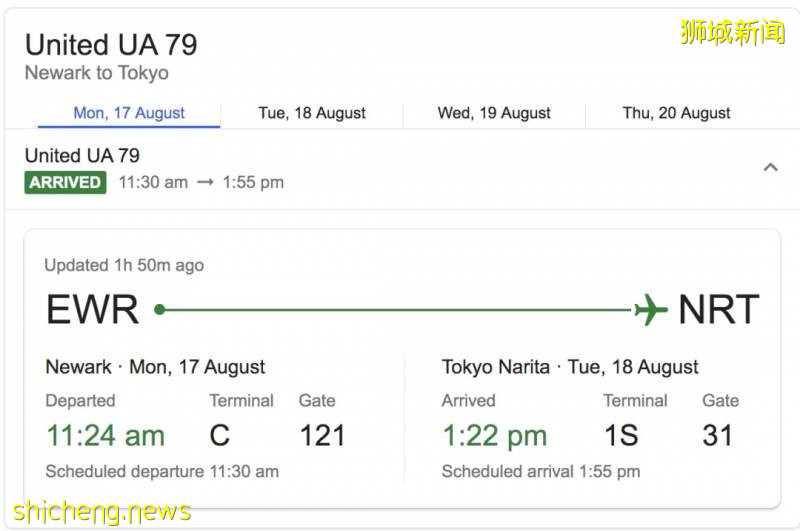Click the Newark to Tokyo subtitle
This screenshot has width=800, height=531.
pyautogui.click(x=96, y=73)
